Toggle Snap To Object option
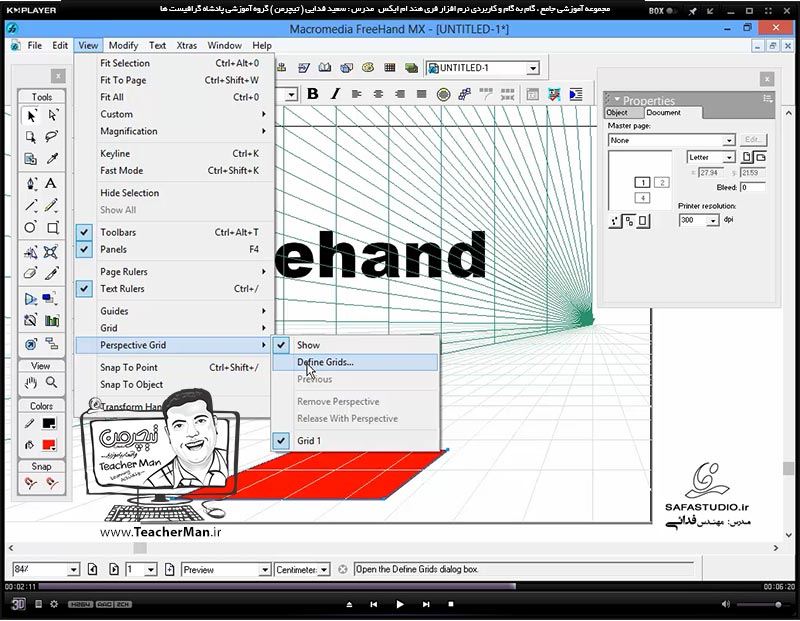The image size is (800, 621). pyautogui.click(x=174, y=385)
